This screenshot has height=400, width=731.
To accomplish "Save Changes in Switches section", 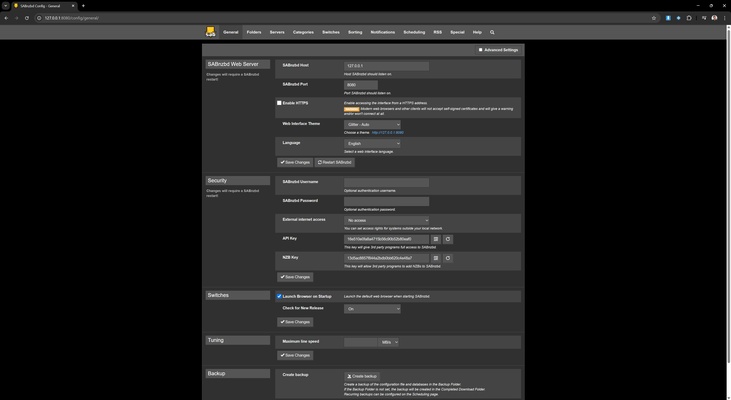I will click(295, 322).
